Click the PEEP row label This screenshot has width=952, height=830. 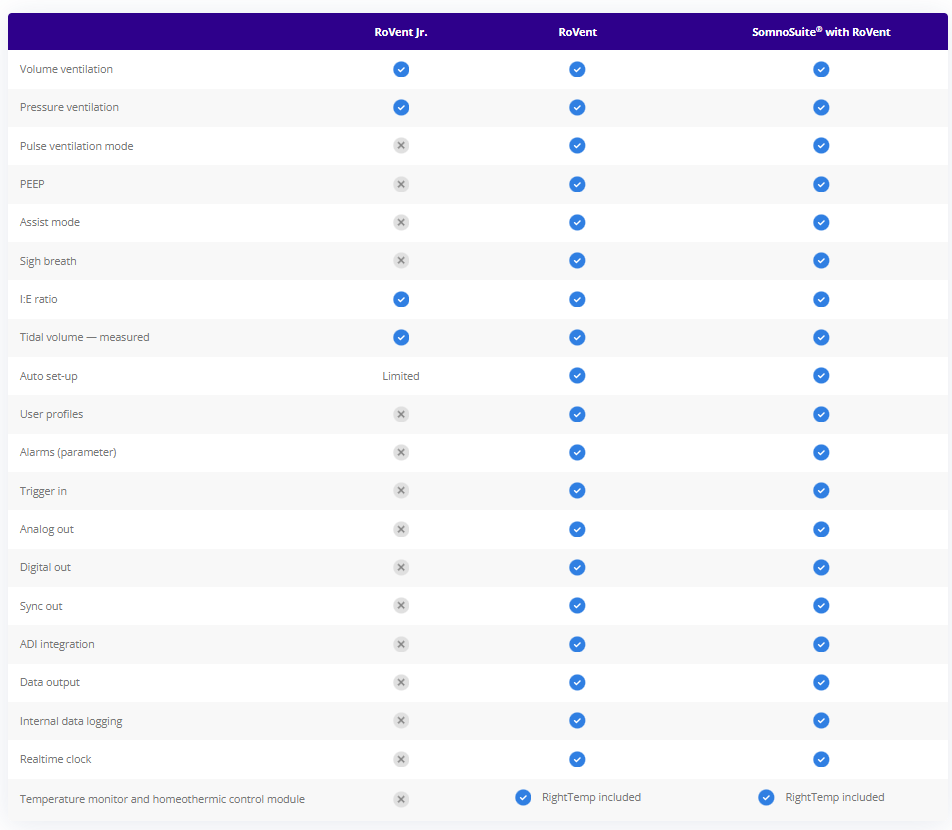[32, 184]
